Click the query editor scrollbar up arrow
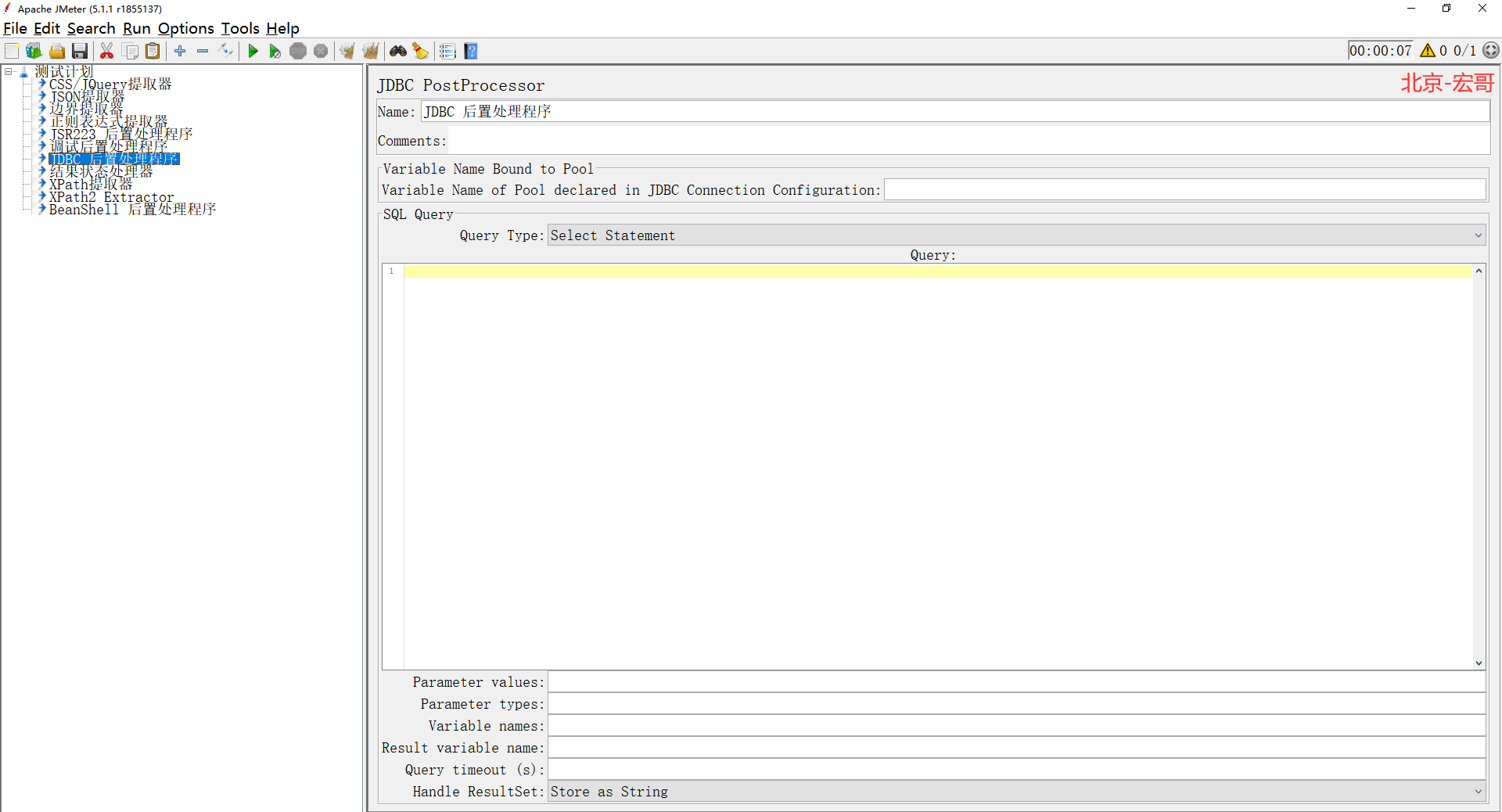Screen dimensions: 1502x812 coord(1479,271)
